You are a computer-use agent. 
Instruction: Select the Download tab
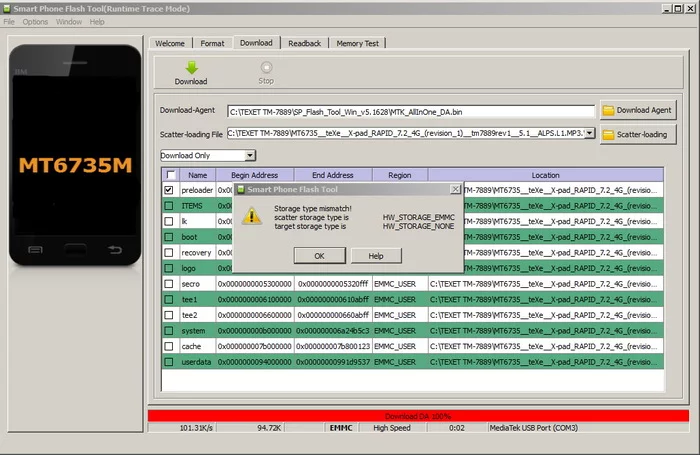coord(256,43)
